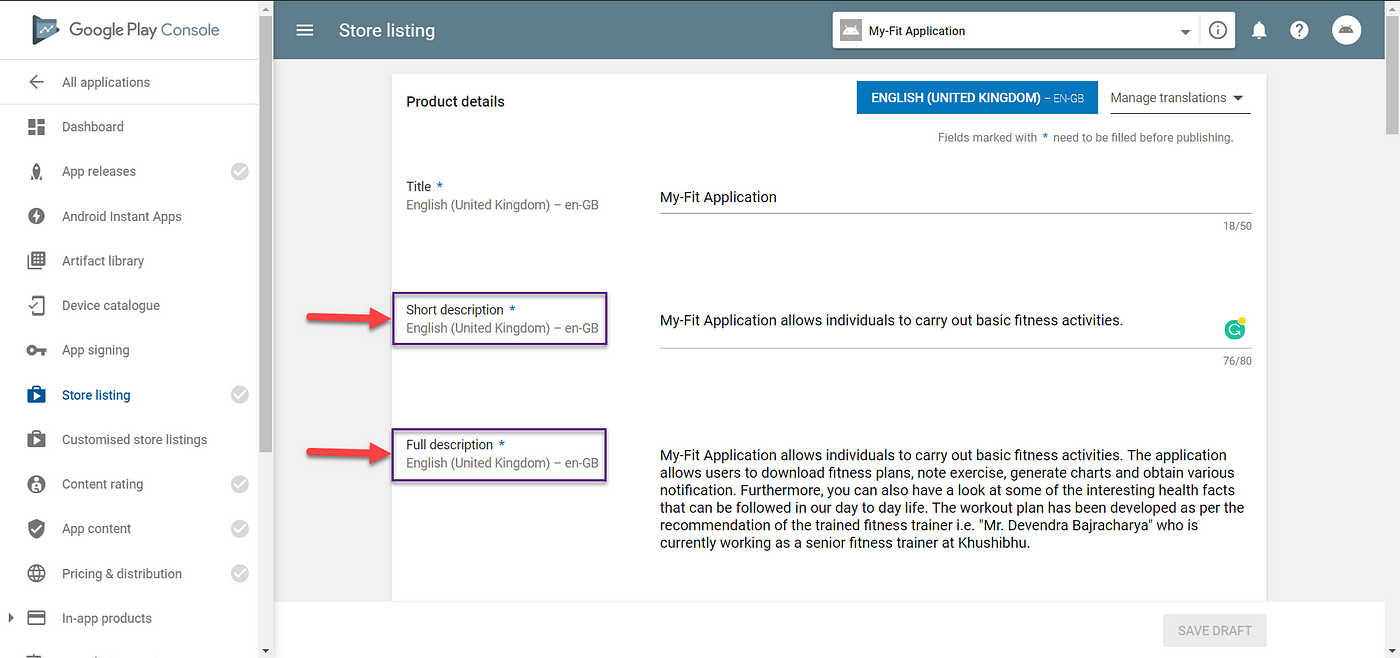The image size is (1400, 658).
Task: Click the Device catalogue icon
Action: 37,305
